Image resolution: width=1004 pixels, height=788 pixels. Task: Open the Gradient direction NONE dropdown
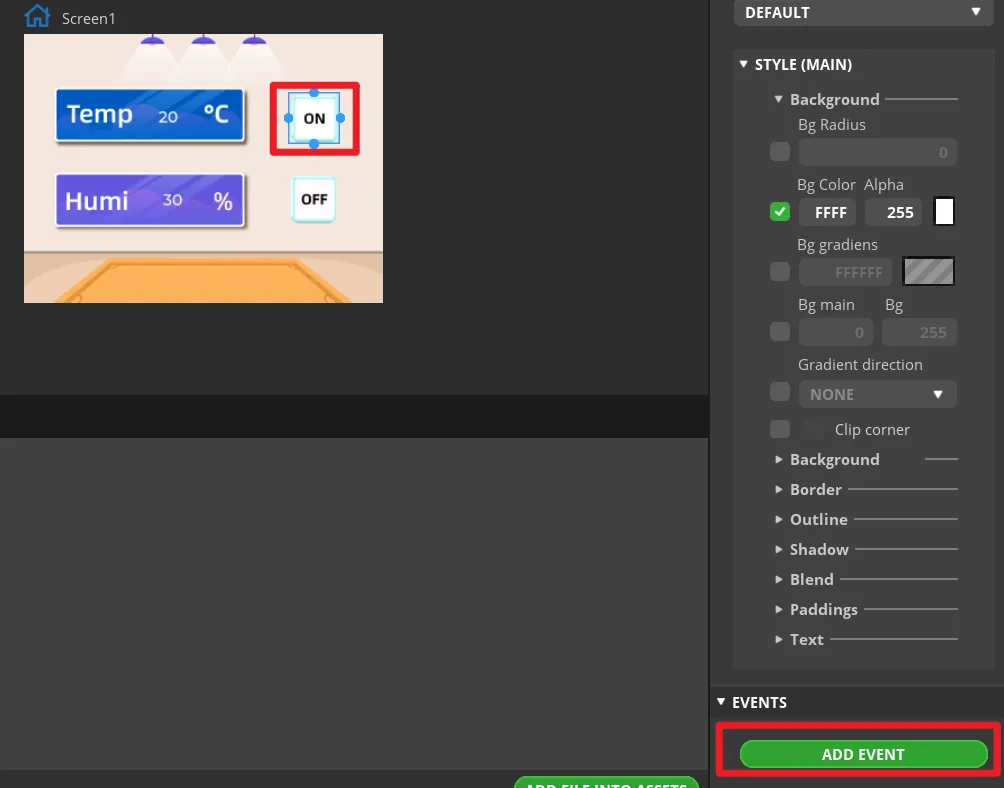[x=877, y=394]
